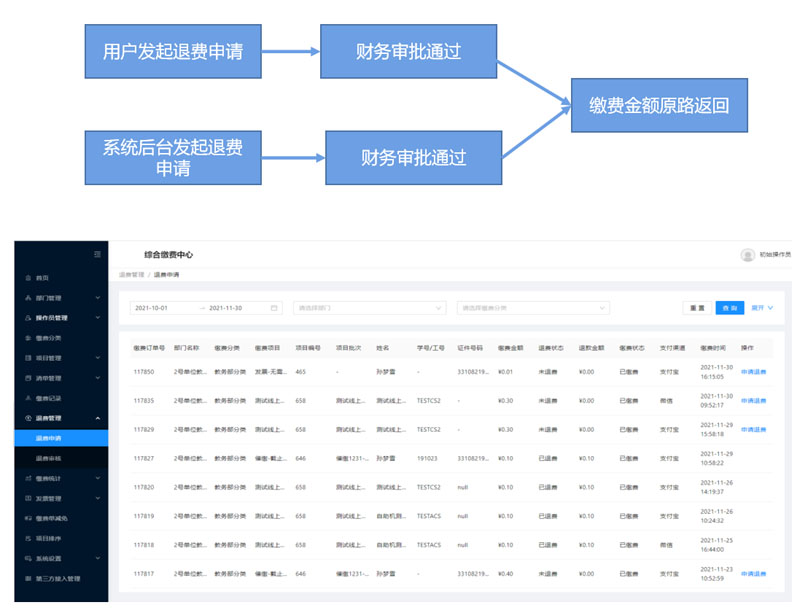
Task: Click the blue 查询 search button
Action: pyautogui.click(x=729, y=308)
